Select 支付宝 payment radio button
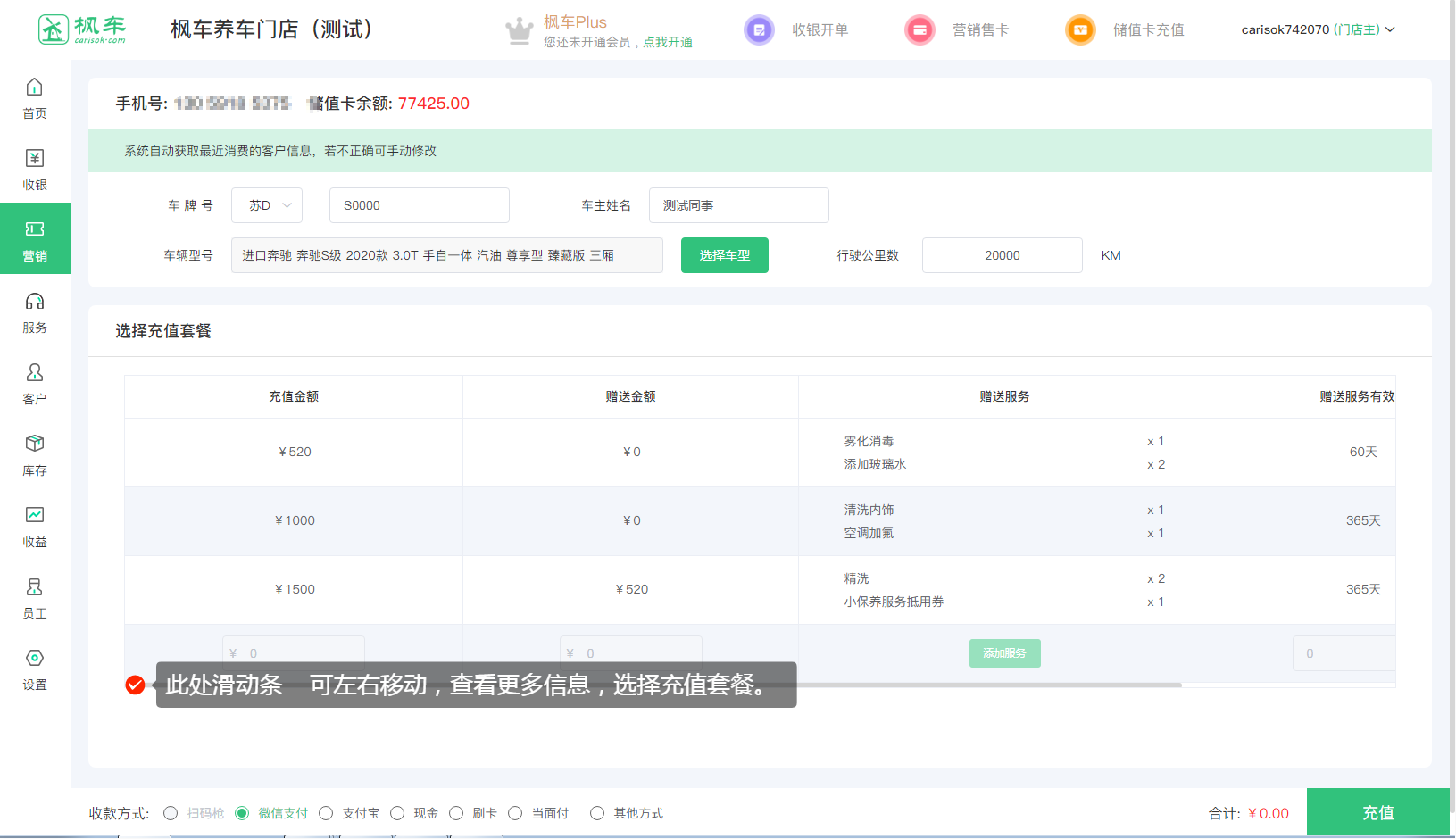 click(326, 813)
